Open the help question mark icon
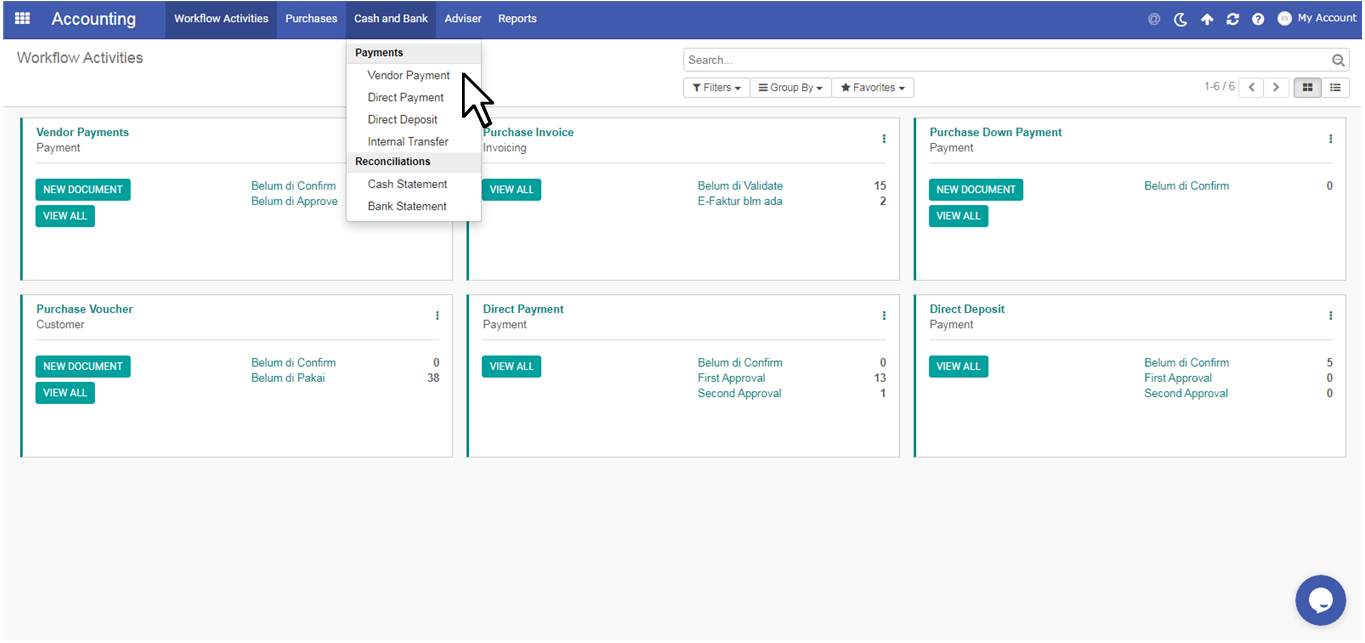 pyautogui.click(x=1258, y=19)
